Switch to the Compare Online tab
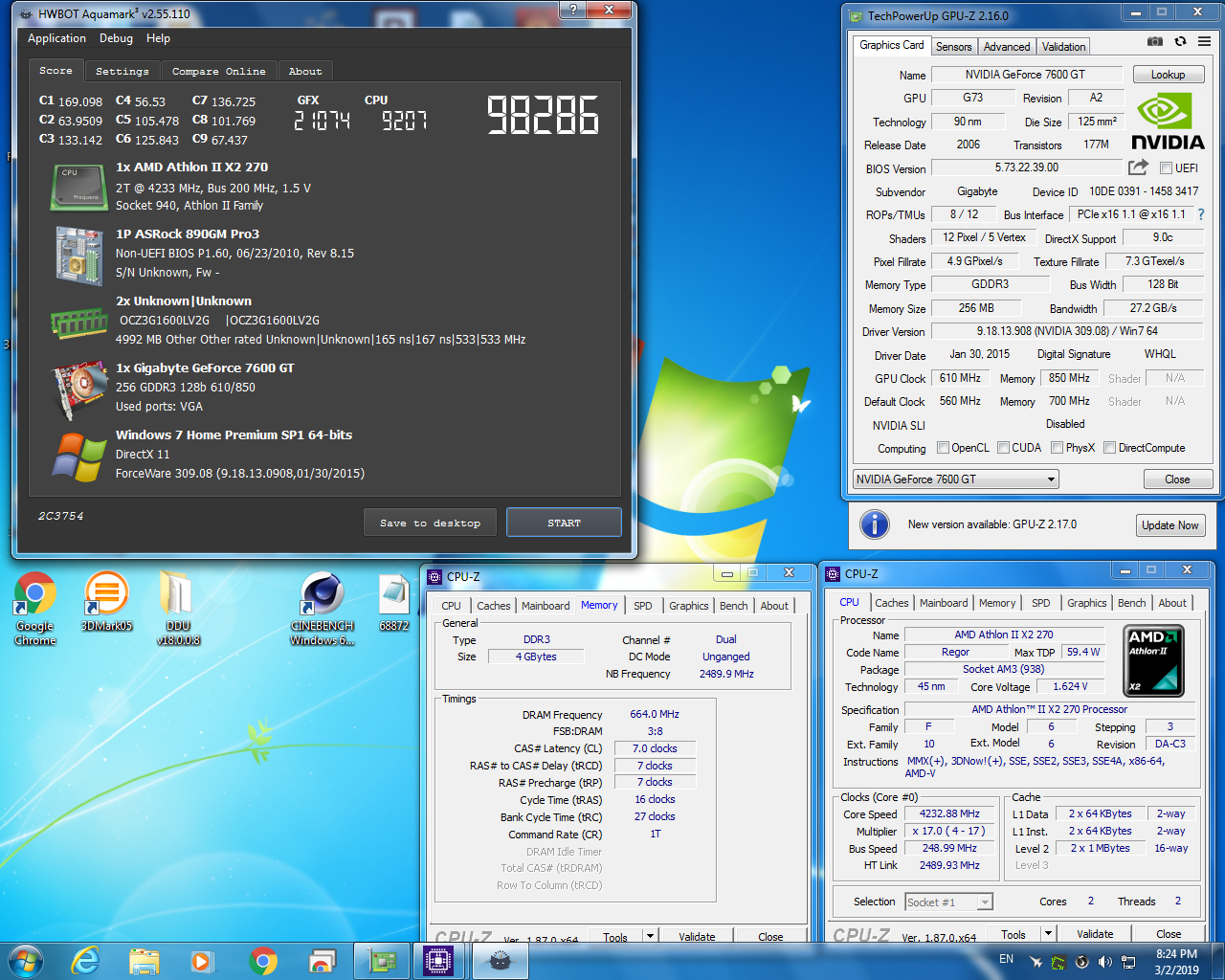This screenshot has width=1225, height=980. tap(219, 71)
